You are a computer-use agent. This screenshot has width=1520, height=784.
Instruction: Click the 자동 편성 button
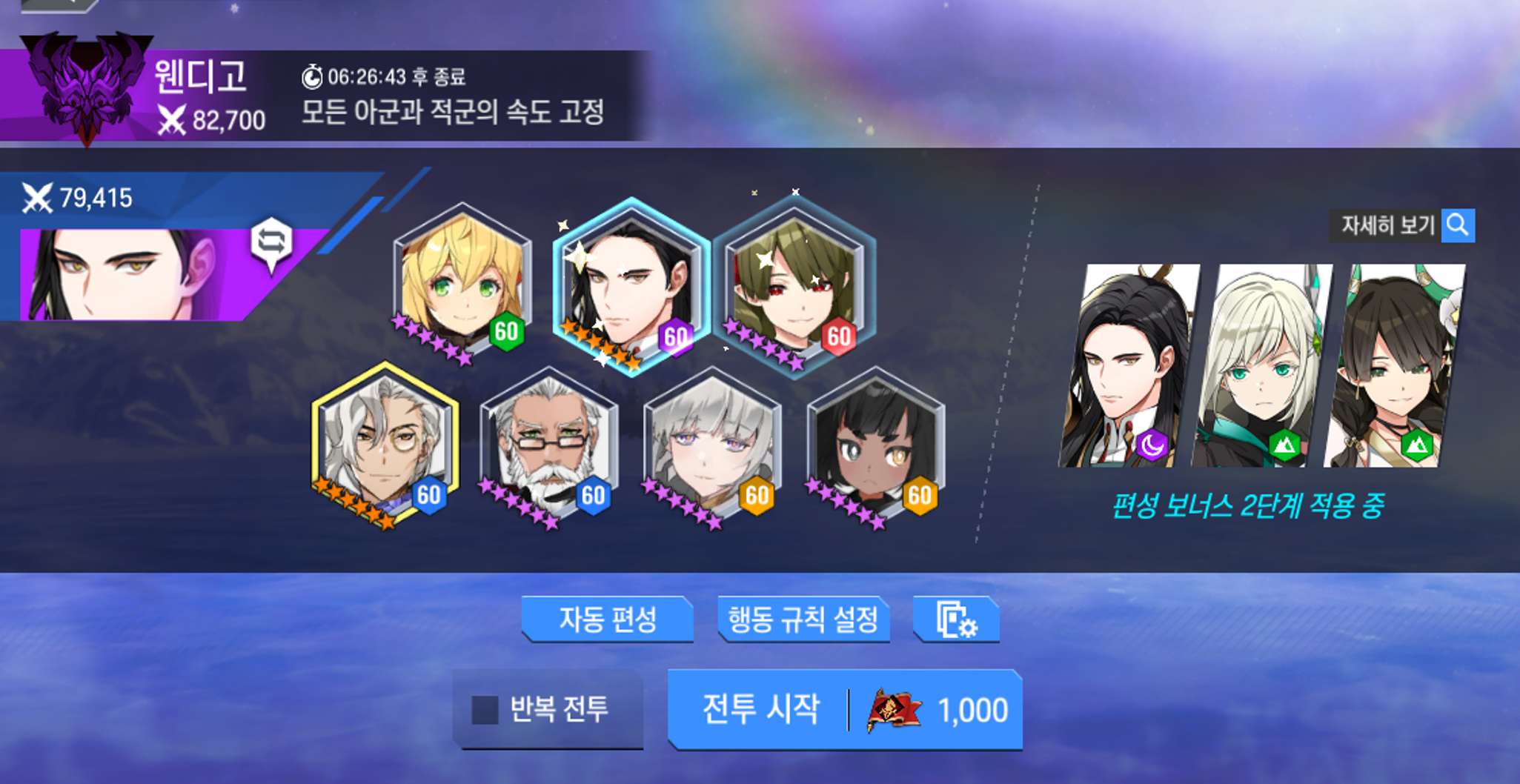[608, 619]
